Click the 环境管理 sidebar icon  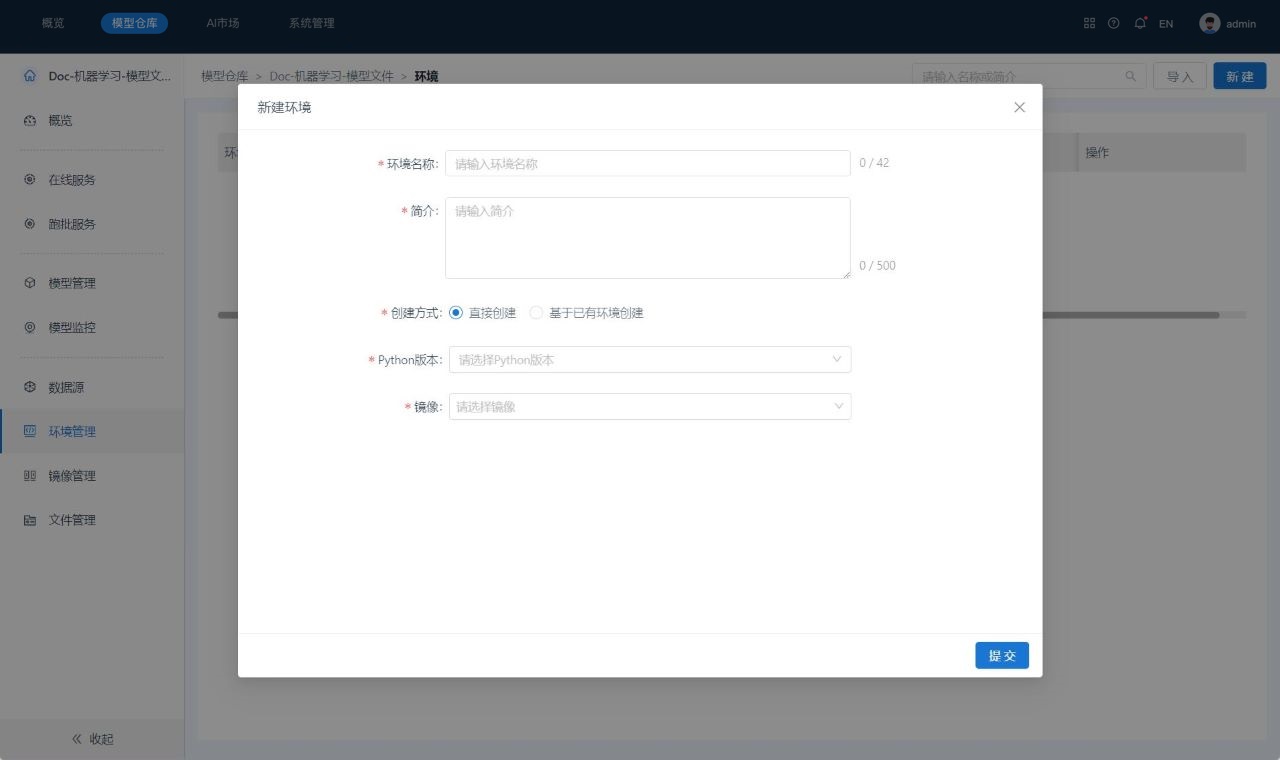[30, 431]
